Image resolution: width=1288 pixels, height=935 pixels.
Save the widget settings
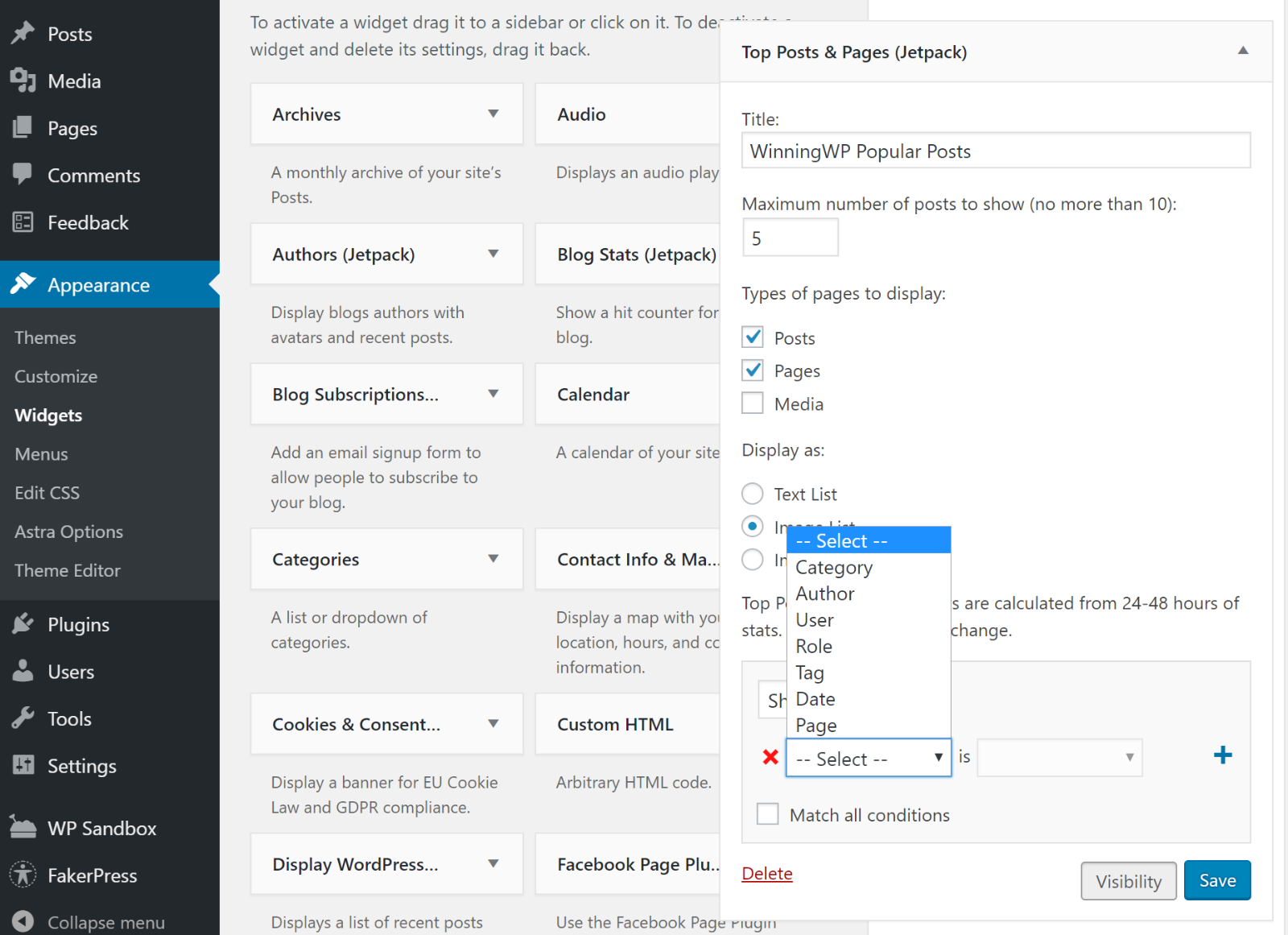(1217, 880)
